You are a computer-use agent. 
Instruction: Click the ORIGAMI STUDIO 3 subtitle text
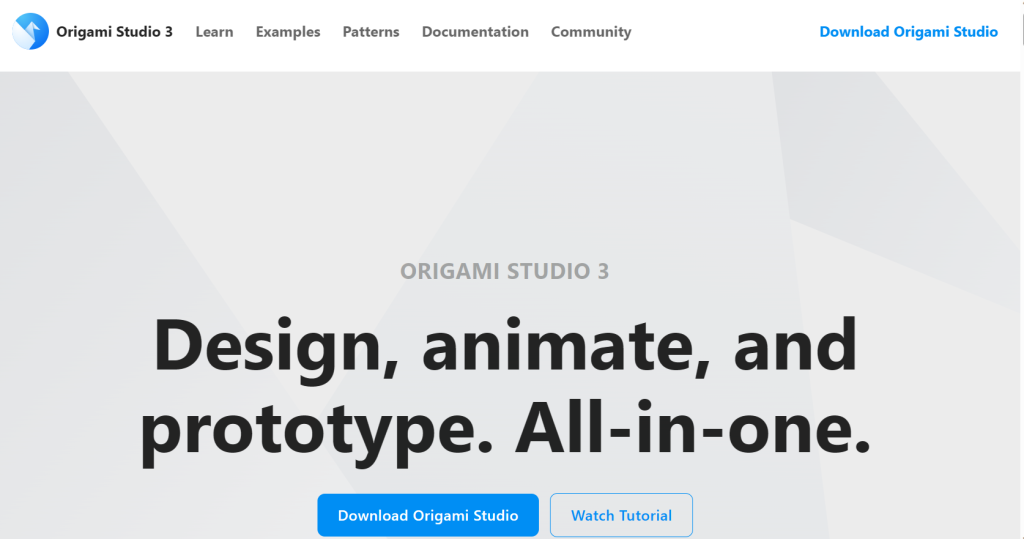click(x=504, y=271)
